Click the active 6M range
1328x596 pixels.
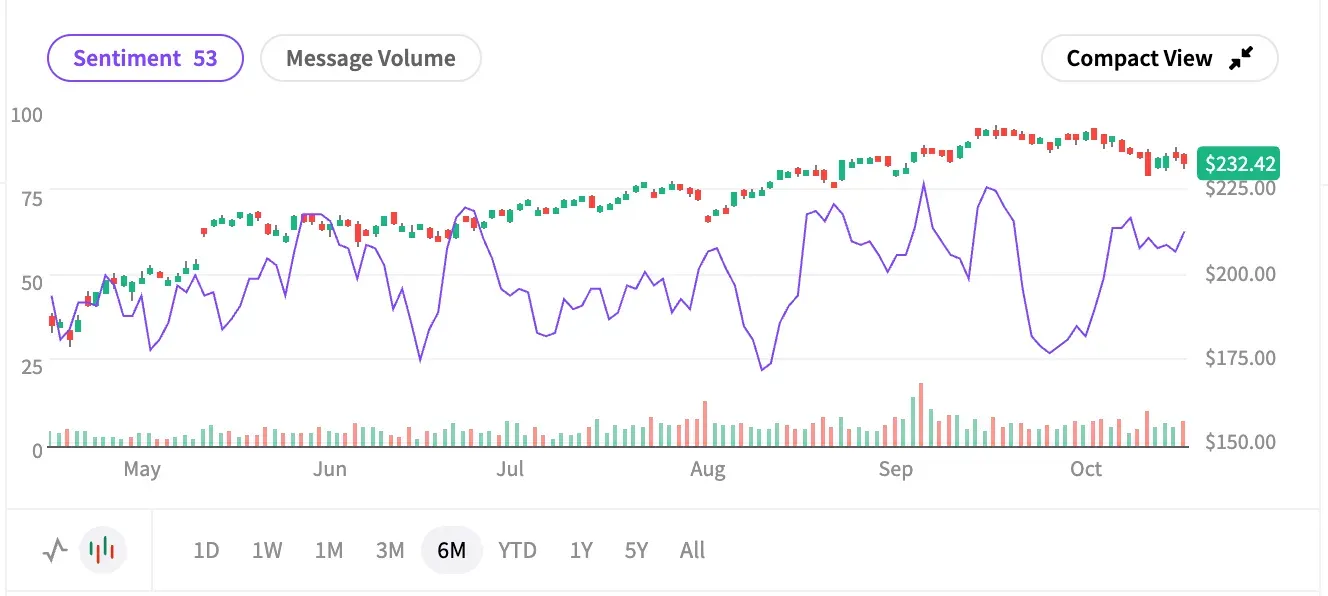click(452, 550)
